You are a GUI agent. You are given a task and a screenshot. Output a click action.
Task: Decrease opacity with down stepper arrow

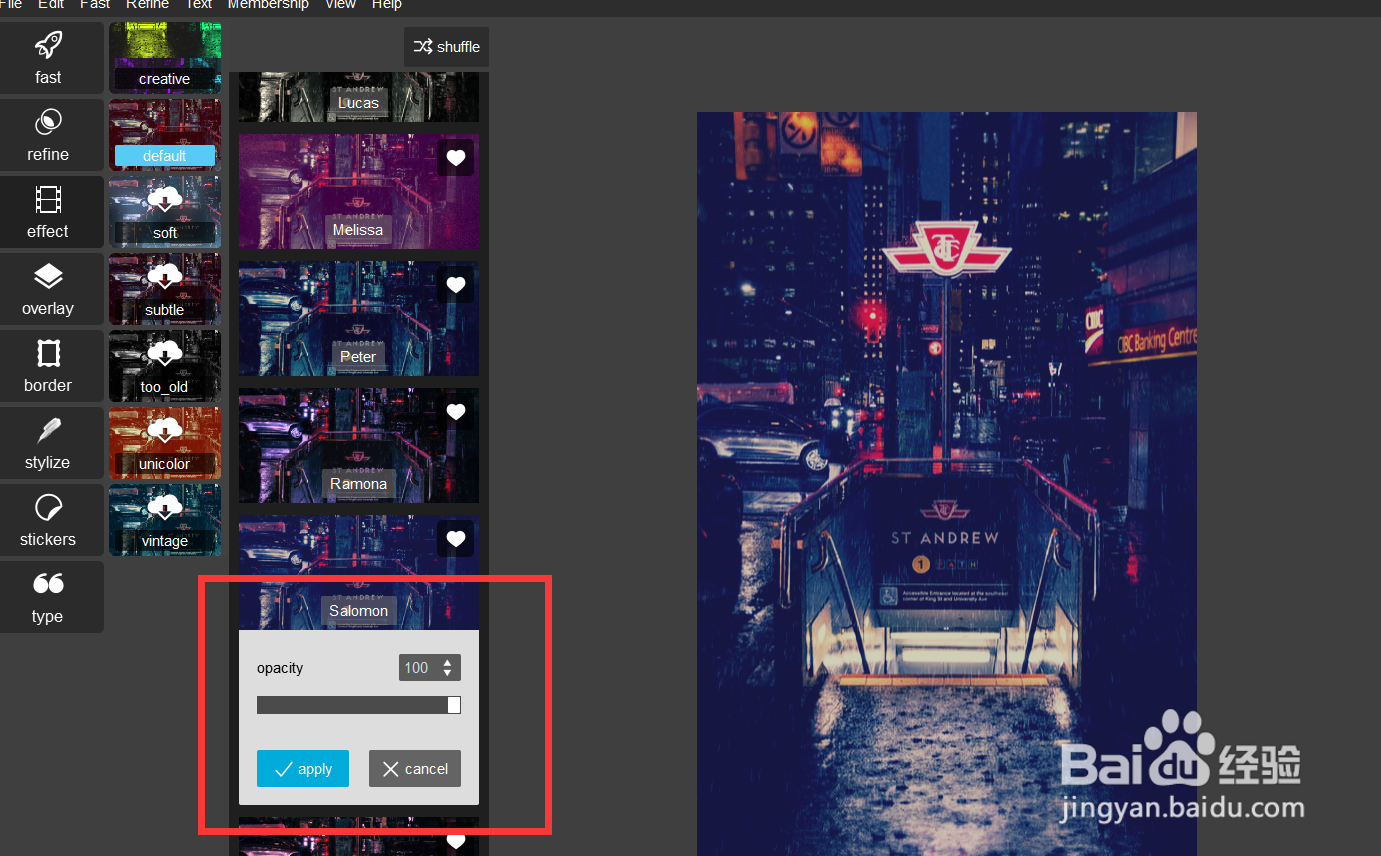447,673
